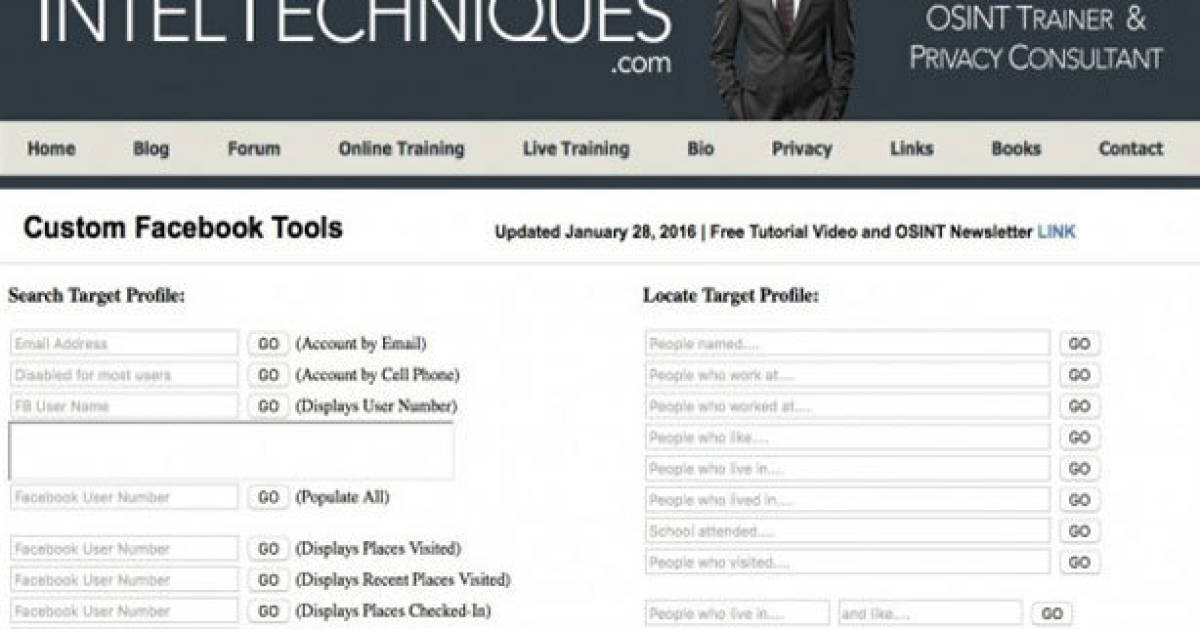
Task: Click the School attended input field
Action: click(x=847, y=531)
